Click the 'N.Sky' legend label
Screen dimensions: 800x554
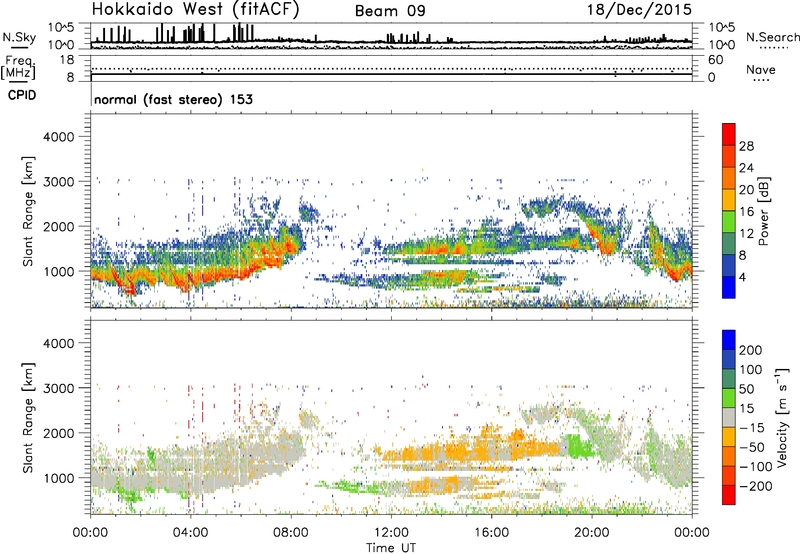19,37
